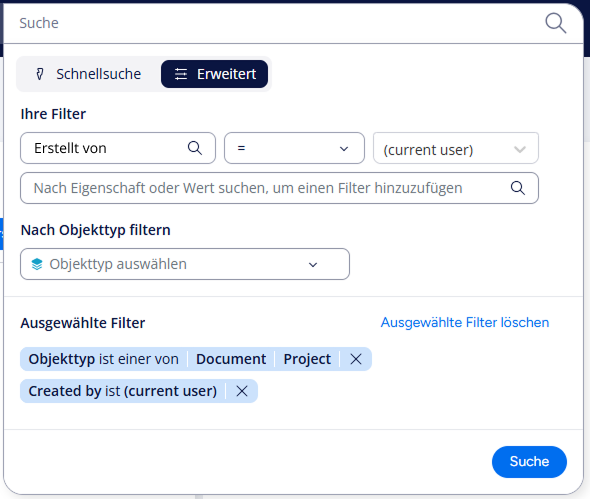Screen dimensions: 590x499
Task: Remove the Objekttyp filter chip with X
Action: (x=356, y=359)
